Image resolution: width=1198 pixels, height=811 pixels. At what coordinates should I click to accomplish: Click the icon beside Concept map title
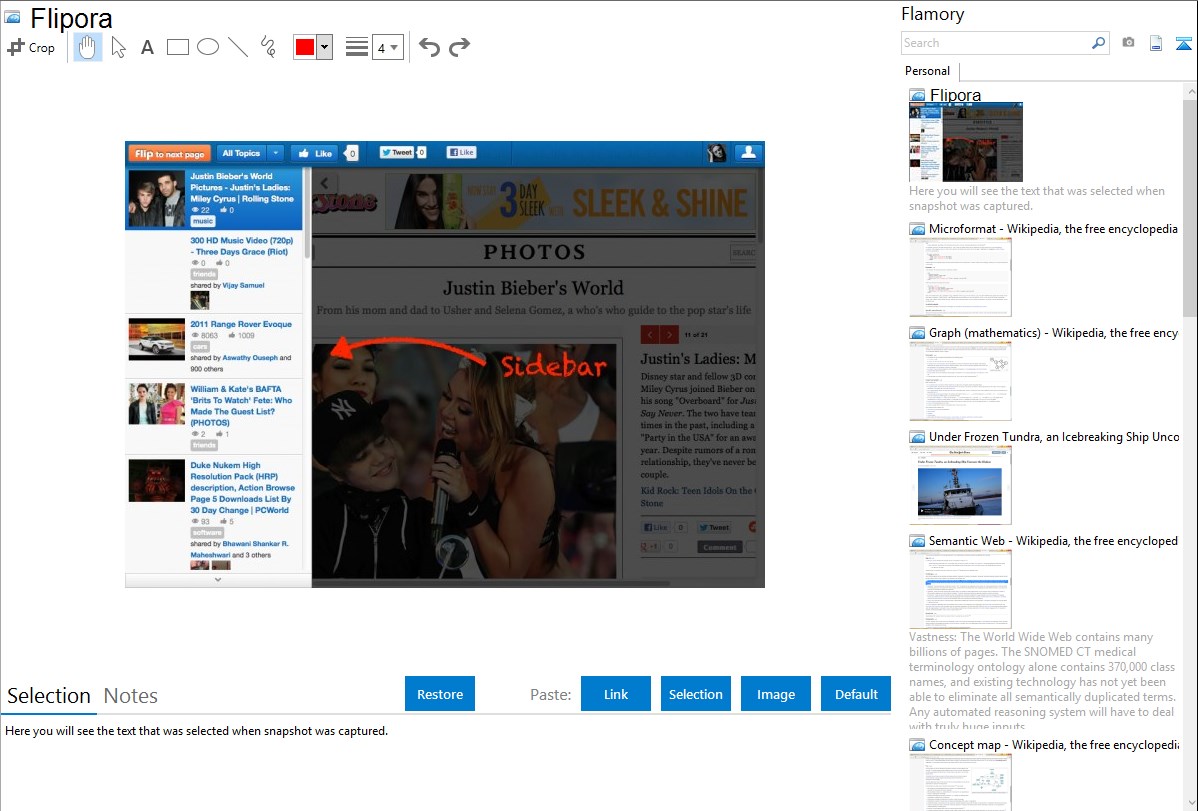coord(917,745)
